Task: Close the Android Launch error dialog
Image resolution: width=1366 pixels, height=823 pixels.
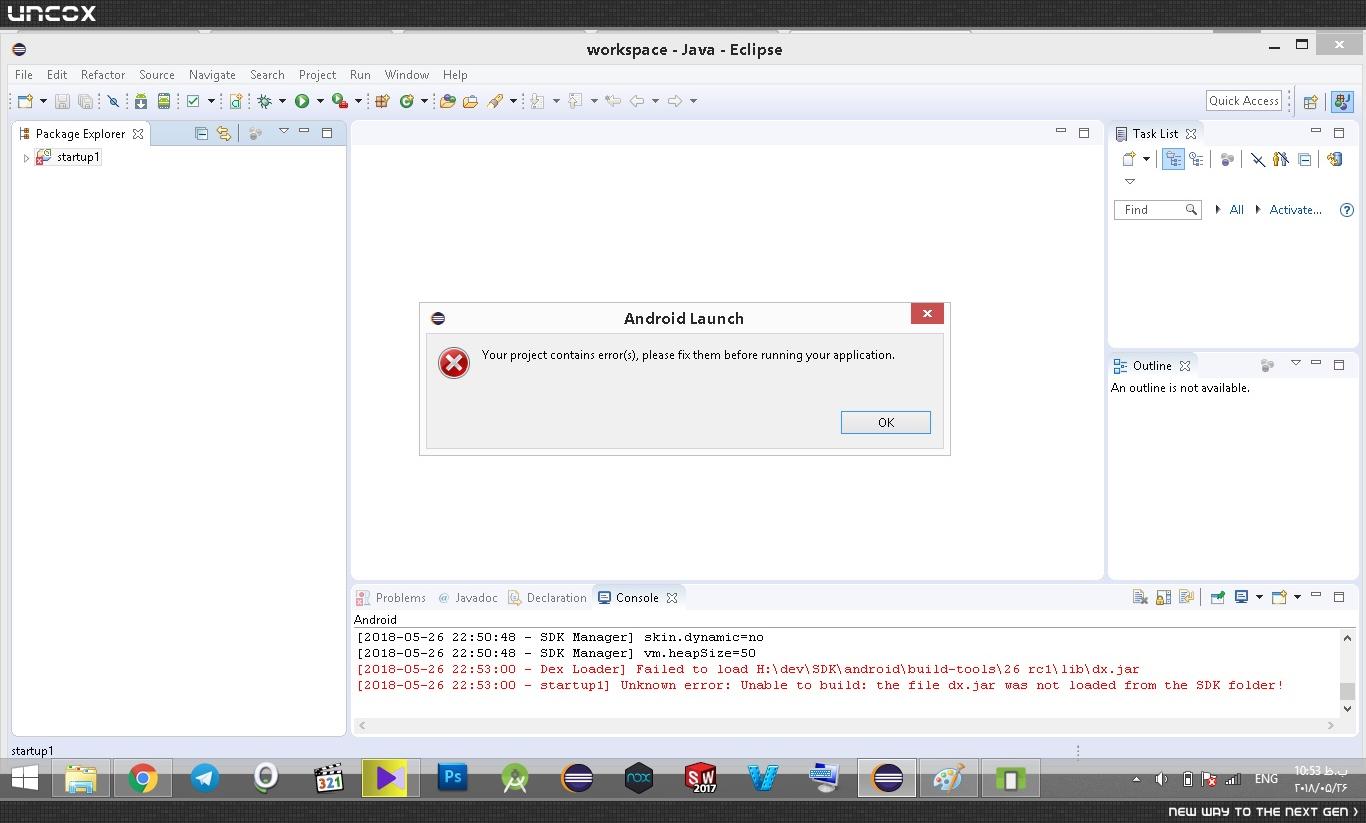Action: (927, 314)
